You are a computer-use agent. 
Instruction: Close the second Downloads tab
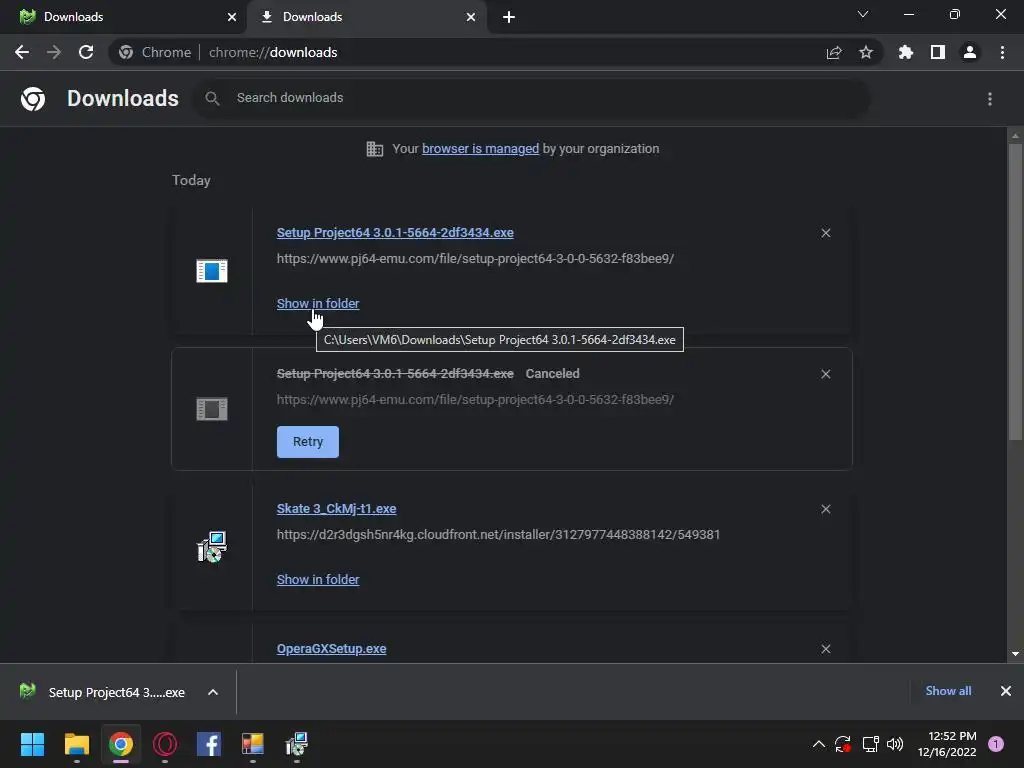point(471,17)
